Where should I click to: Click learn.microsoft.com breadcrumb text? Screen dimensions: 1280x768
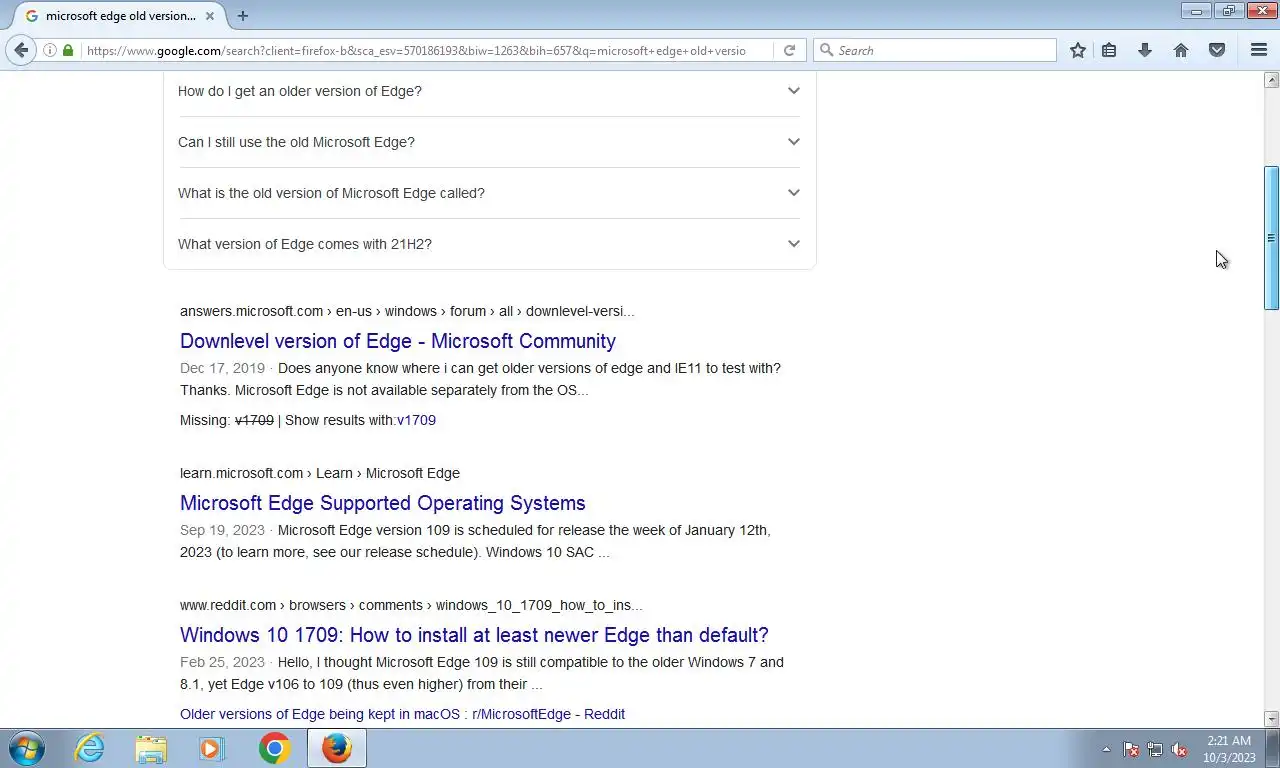[320, 473]
